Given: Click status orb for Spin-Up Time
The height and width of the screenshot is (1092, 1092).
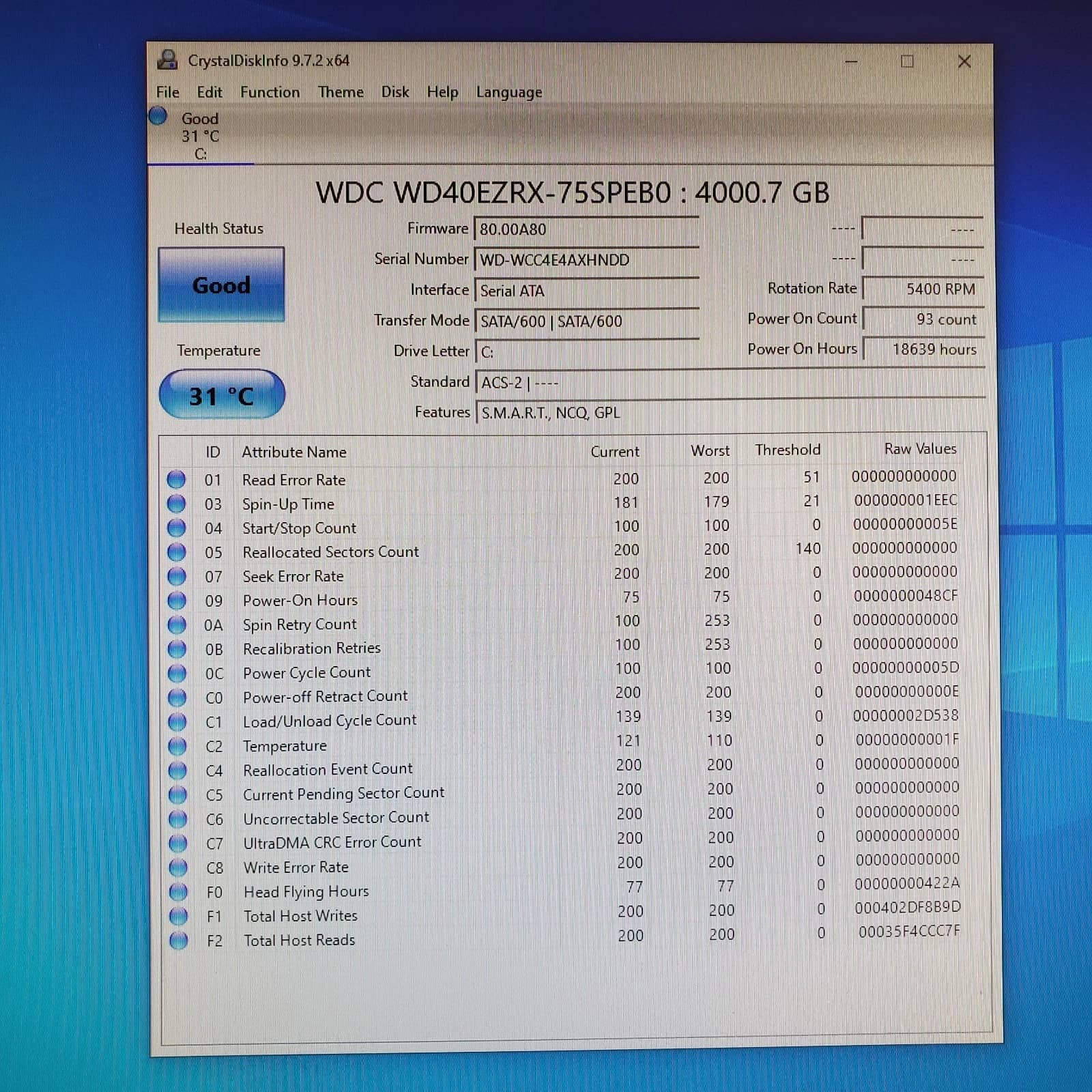Looking at the screenshot, I should click(176, 504).
